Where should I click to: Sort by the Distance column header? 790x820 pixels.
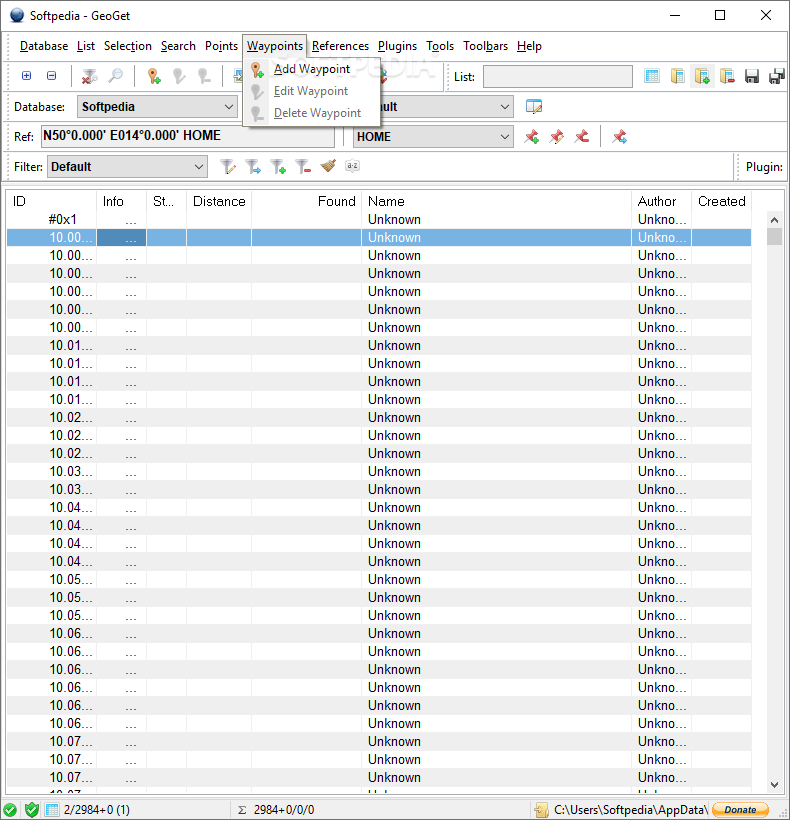pos(219,201)
